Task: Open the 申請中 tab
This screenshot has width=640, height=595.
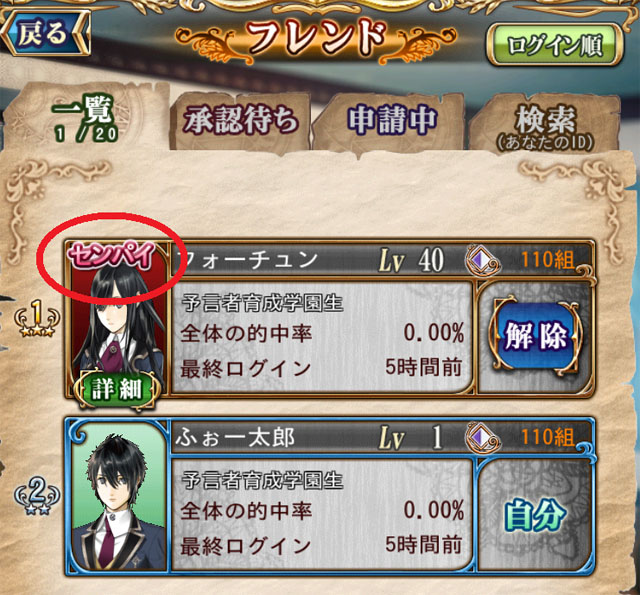Action: point(392,120)
